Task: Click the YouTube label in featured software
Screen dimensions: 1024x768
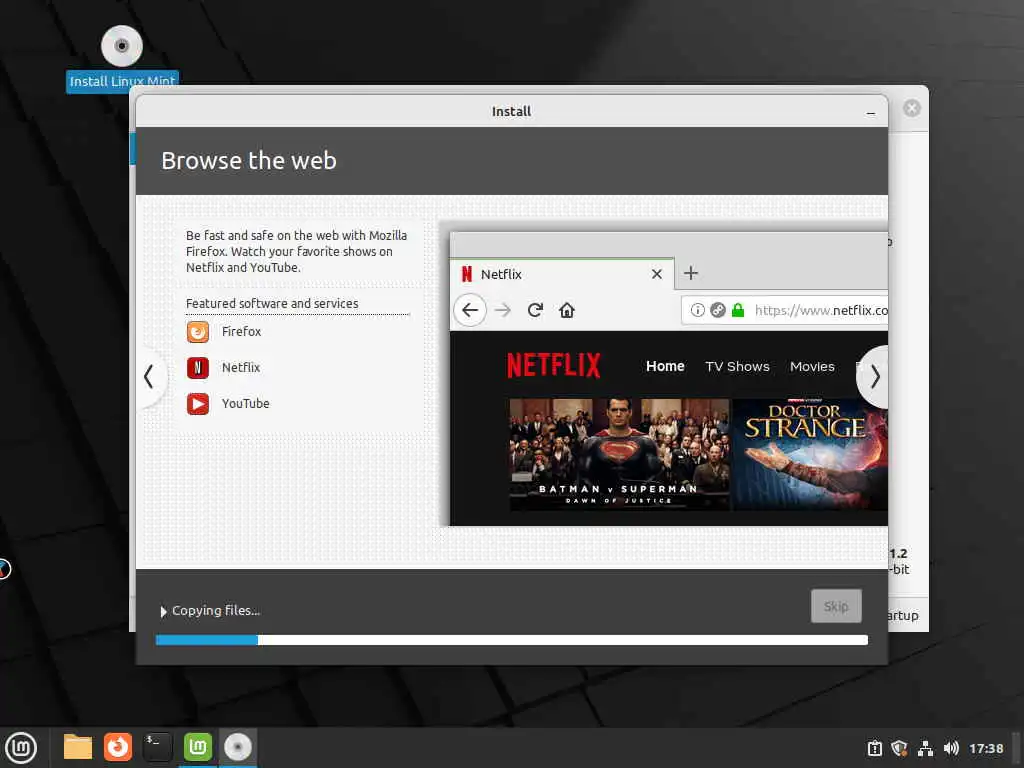Action: click(246, 404)
